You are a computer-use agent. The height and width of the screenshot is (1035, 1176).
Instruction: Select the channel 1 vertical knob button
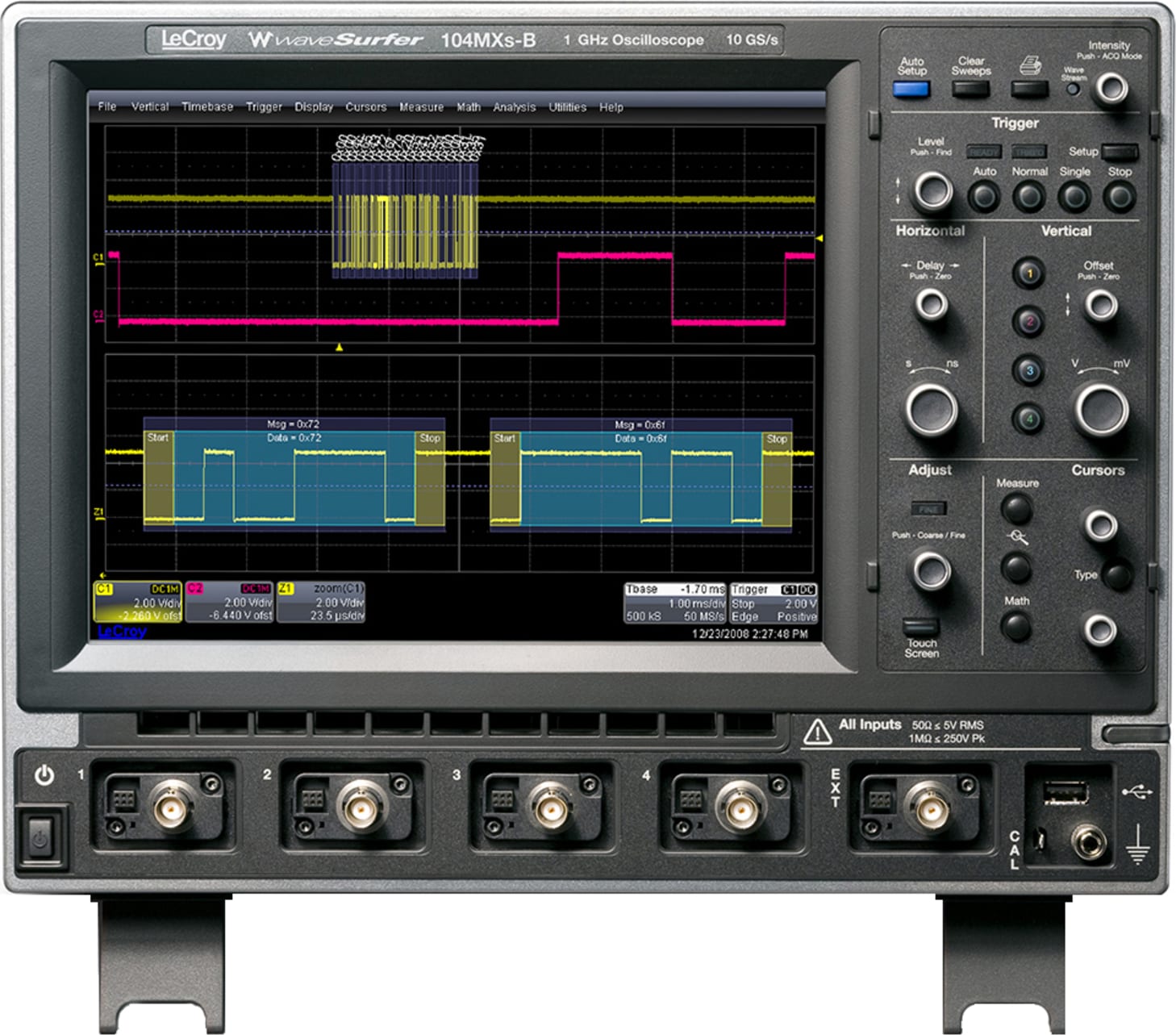click(x=1031, y=274)
